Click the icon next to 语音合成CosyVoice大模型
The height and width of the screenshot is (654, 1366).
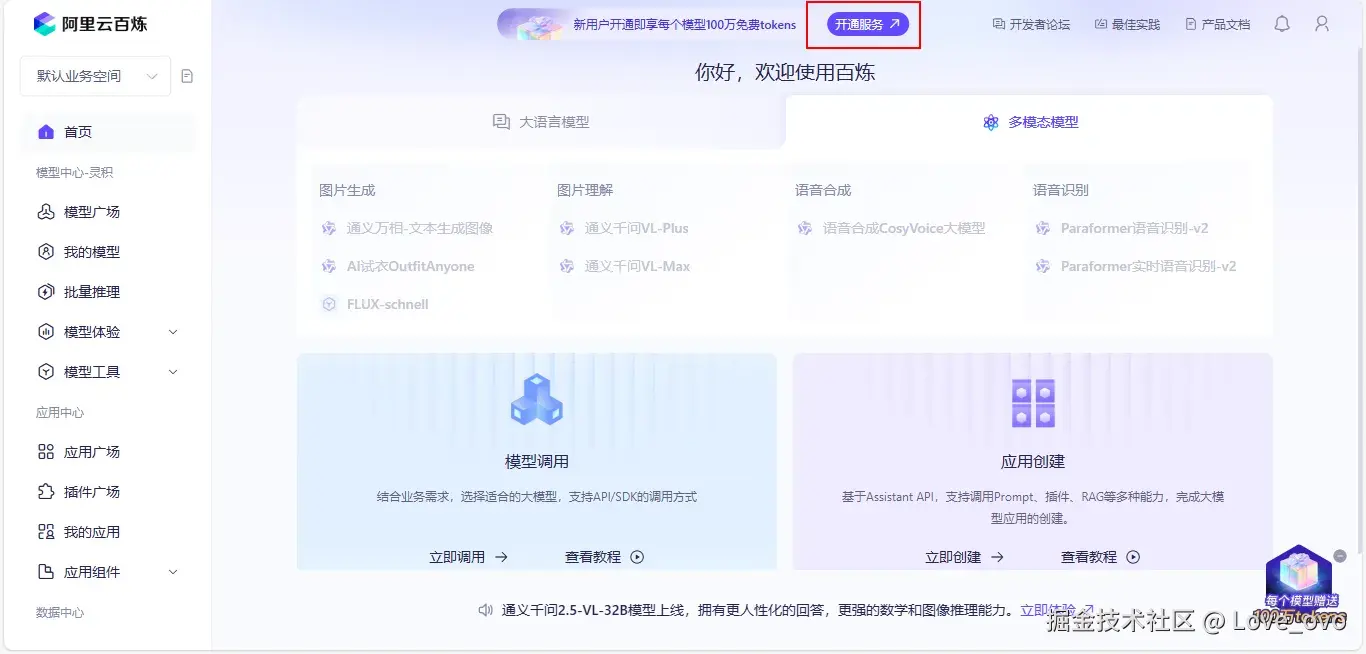click(x=805, y=228)
